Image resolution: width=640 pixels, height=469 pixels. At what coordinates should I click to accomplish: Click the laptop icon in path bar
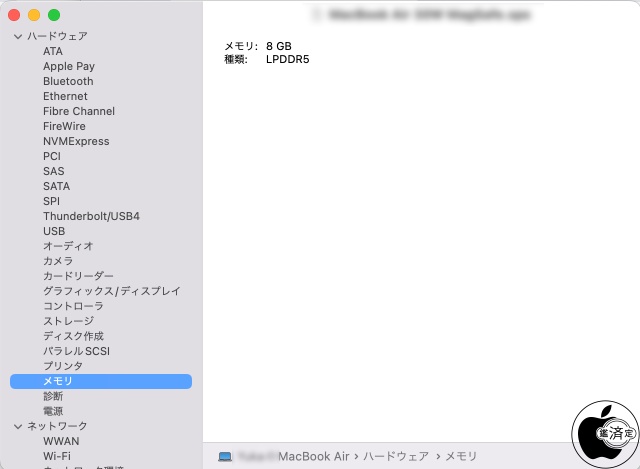coord(225,457)
